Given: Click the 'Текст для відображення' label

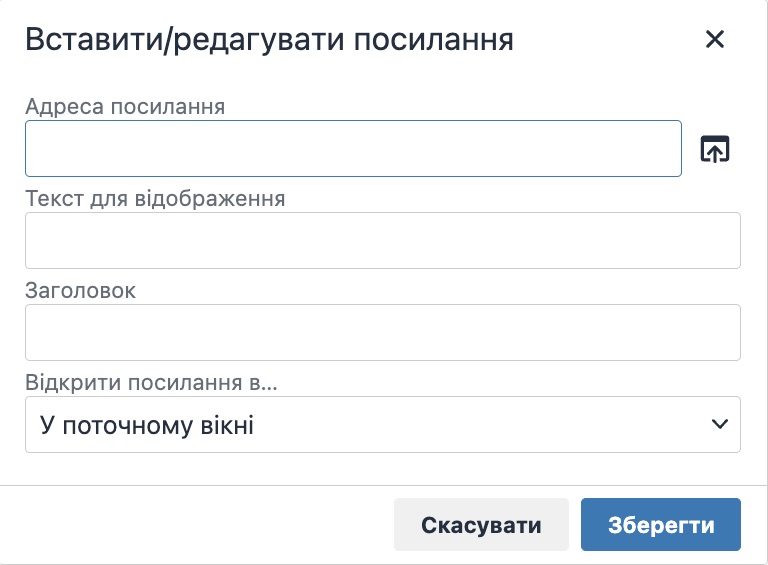Looking at the screenshot, I should (x=155, y=198).
